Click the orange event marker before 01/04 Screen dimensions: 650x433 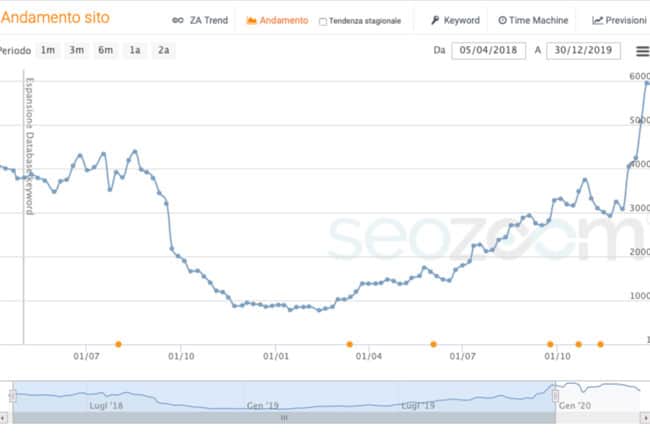pyautogui.click(x=349, y=344)
